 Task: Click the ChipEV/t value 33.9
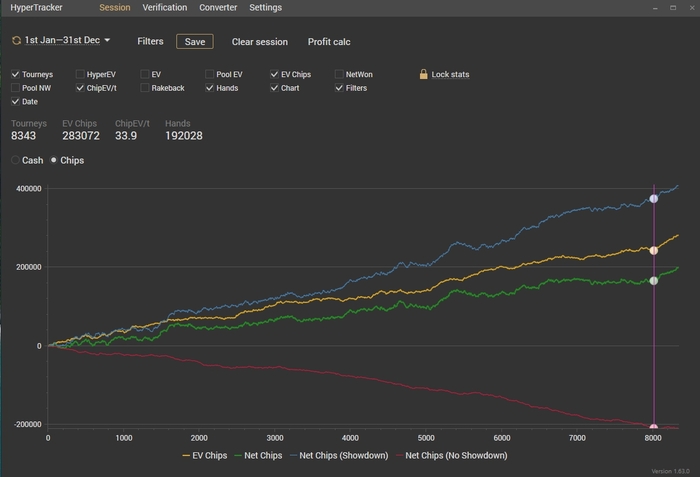click(126, 136)
